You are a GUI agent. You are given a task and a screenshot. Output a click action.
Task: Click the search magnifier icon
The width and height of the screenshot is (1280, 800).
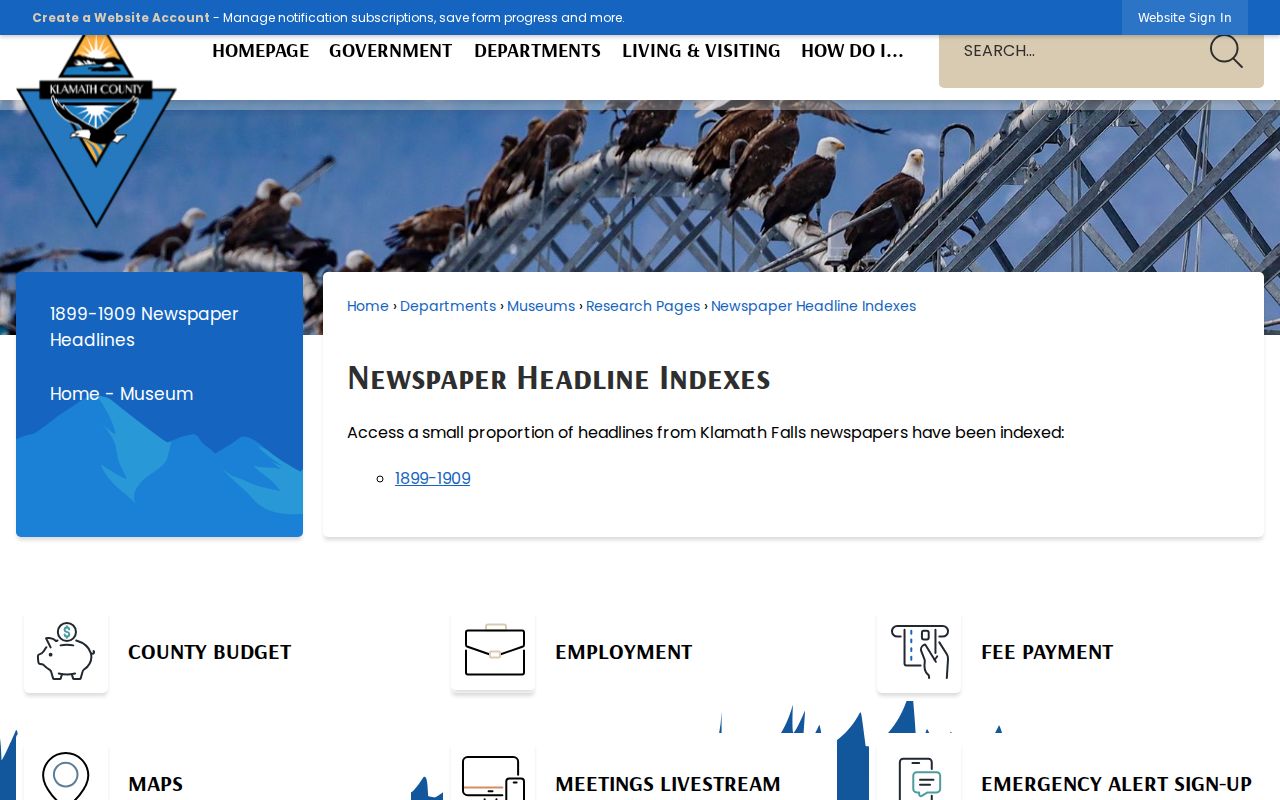(1226, 51)
